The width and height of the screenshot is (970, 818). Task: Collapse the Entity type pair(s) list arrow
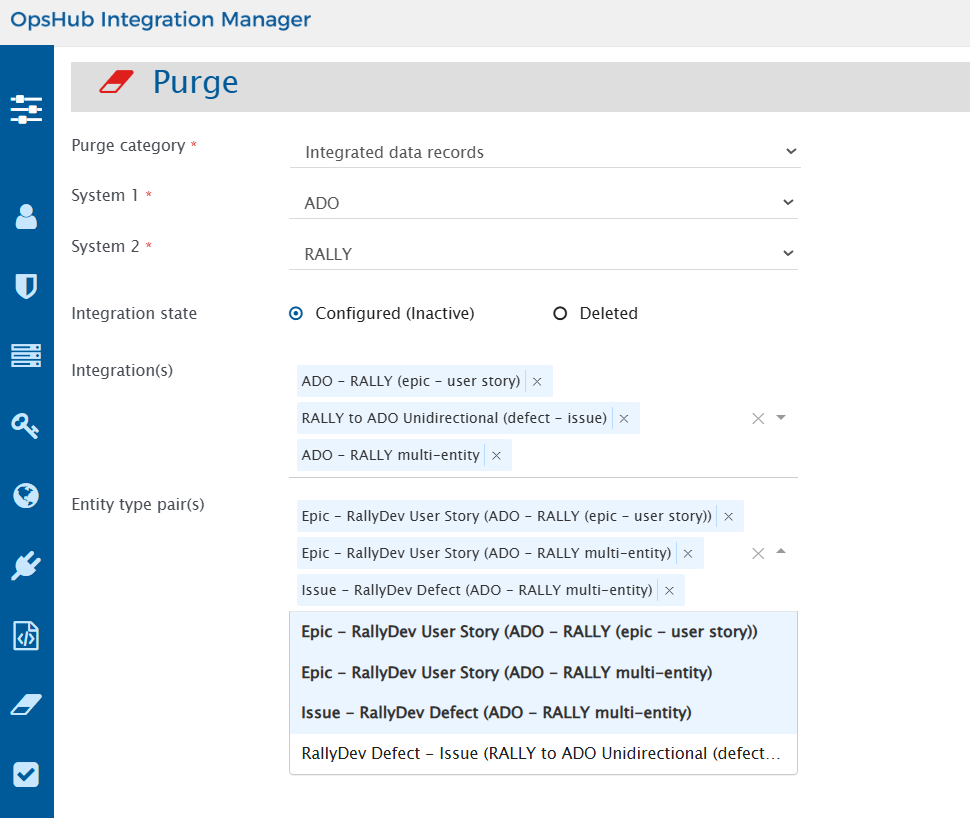click(781, 551)
